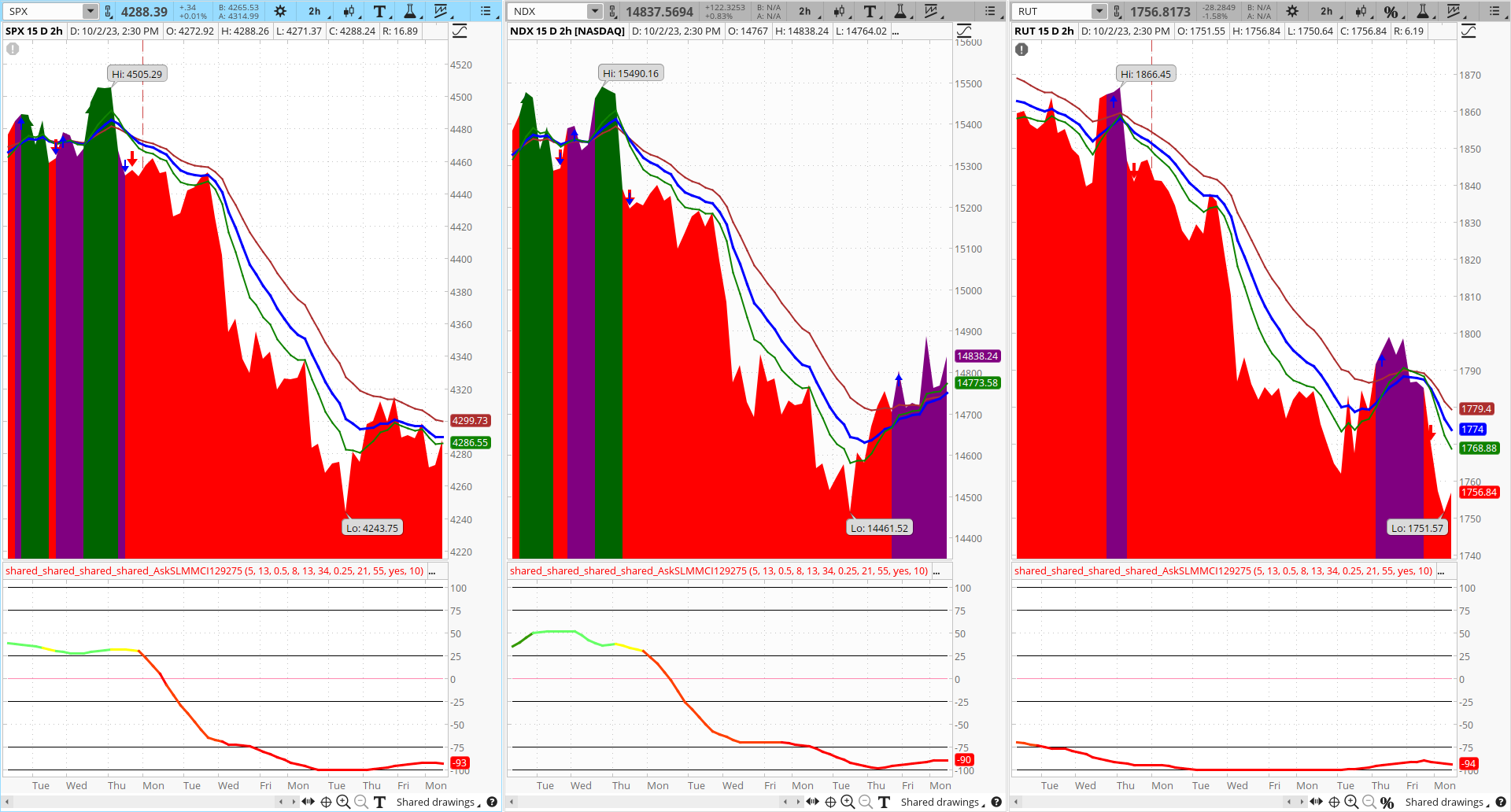
Task: Click RUT expand horizontal arrows icon
Action: coord(1316,802)
